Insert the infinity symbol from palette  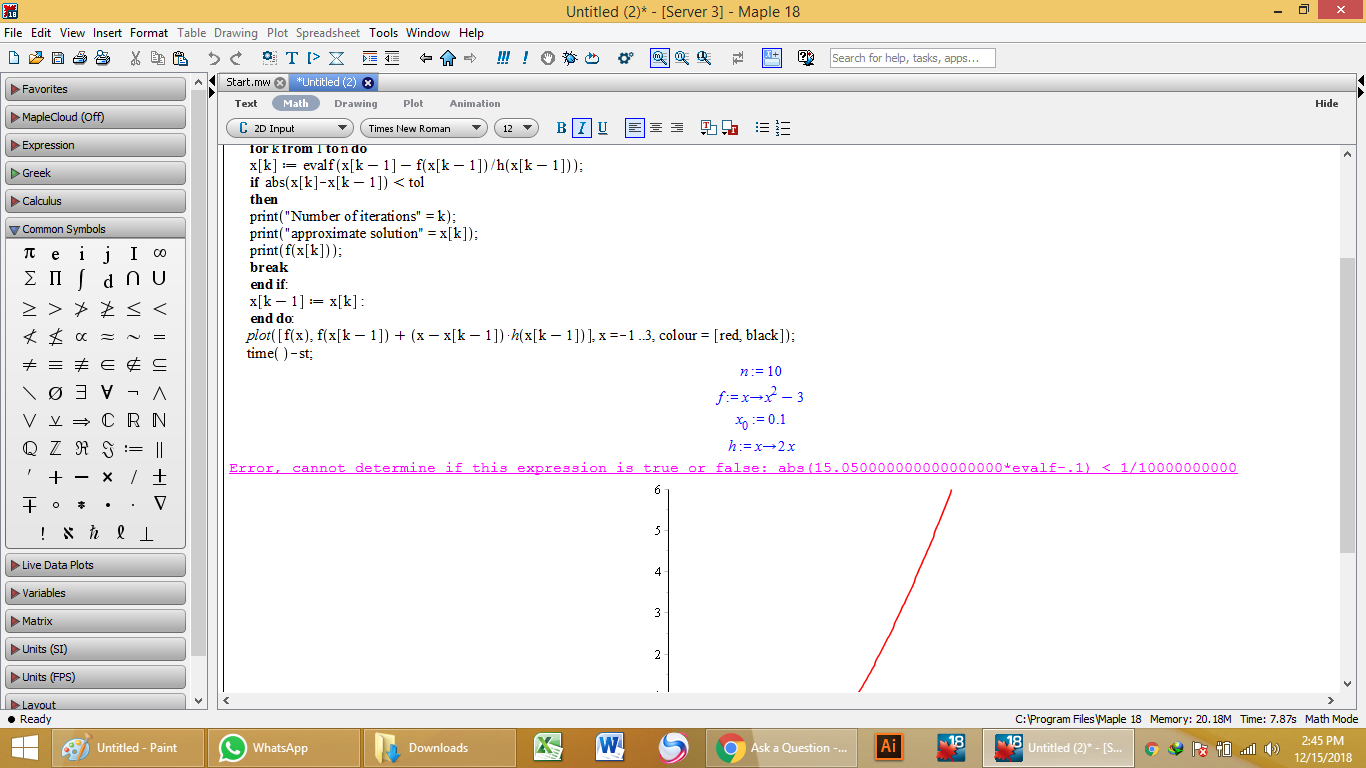point(159,253)
